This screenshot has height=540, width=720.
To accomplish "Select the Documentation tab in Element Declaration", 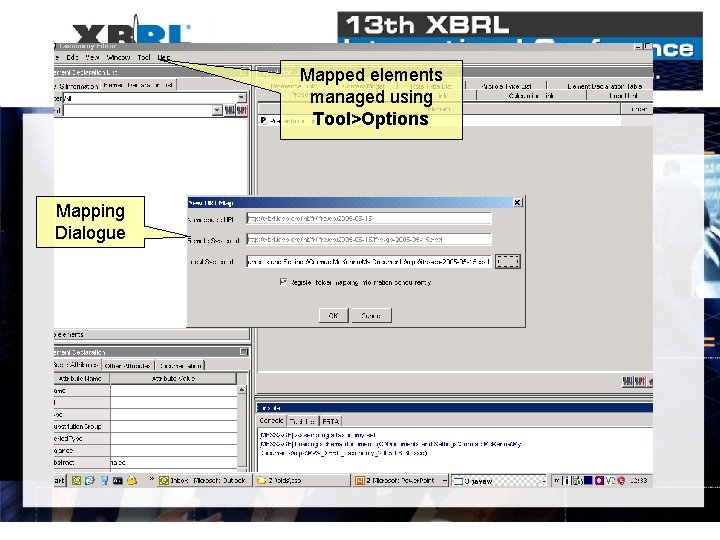I will (180, 366).
